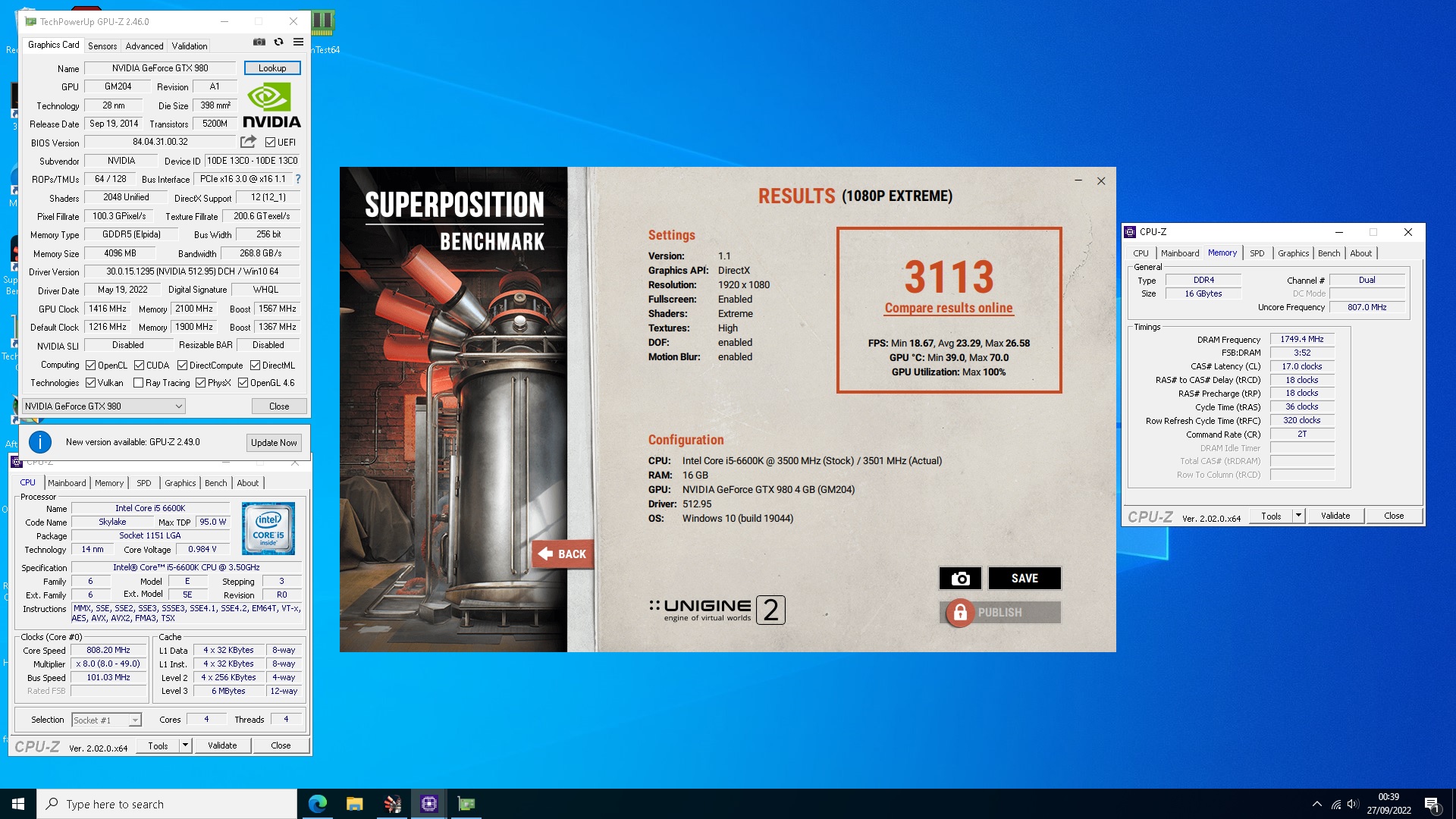
Task: Click the BACK button in Superposition
Action: coord(562,554)
